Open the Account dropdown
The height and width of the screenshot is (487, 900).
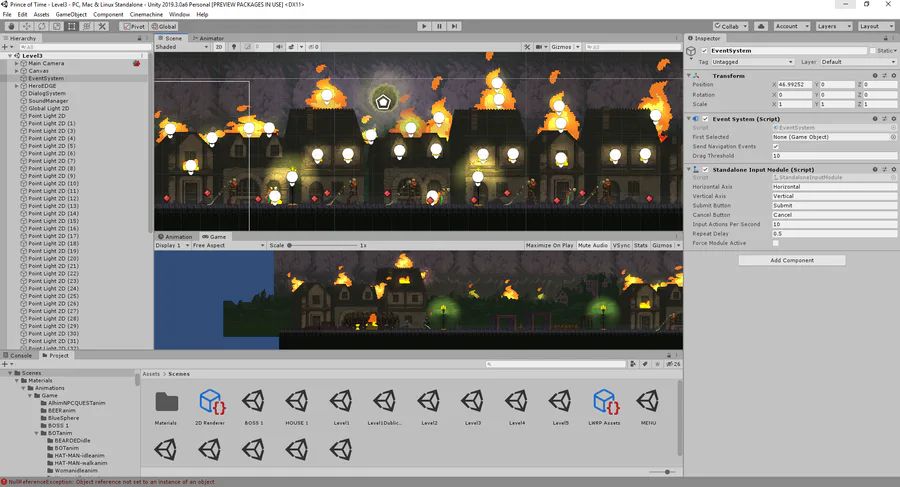[x=792, y=26]
